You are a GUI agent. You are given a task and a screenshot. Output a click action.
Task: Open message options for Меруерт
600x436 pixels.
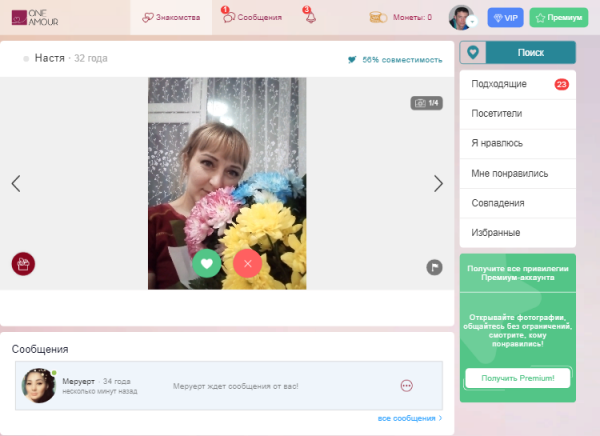[x=406, y=386]
